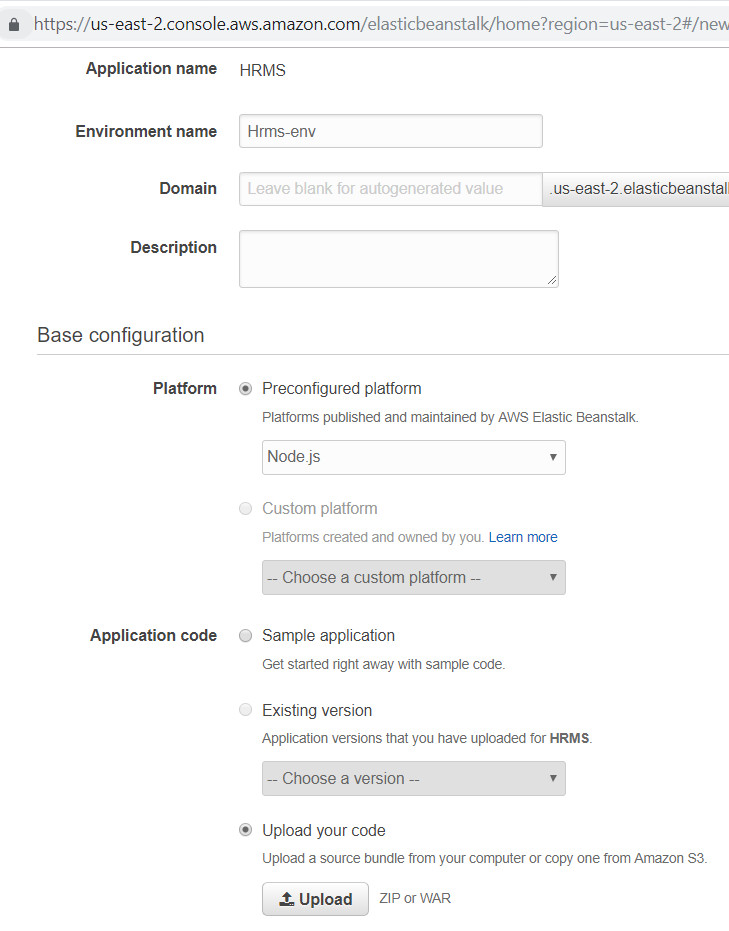Click the HRMS application name text
Screen dimensions: 729x931
tap(263, 70)
